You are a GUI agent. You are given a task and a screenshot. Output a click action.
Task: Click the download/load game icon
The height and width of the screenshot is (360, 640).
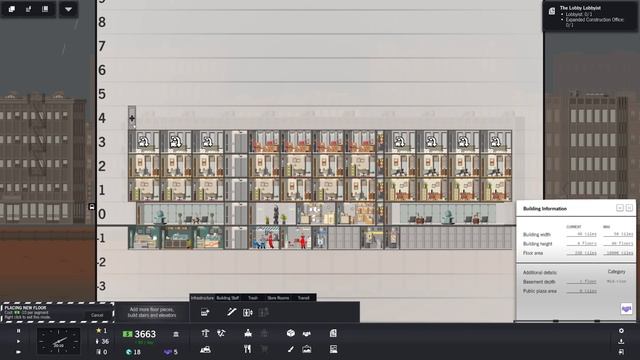click(x=621, y=341)
